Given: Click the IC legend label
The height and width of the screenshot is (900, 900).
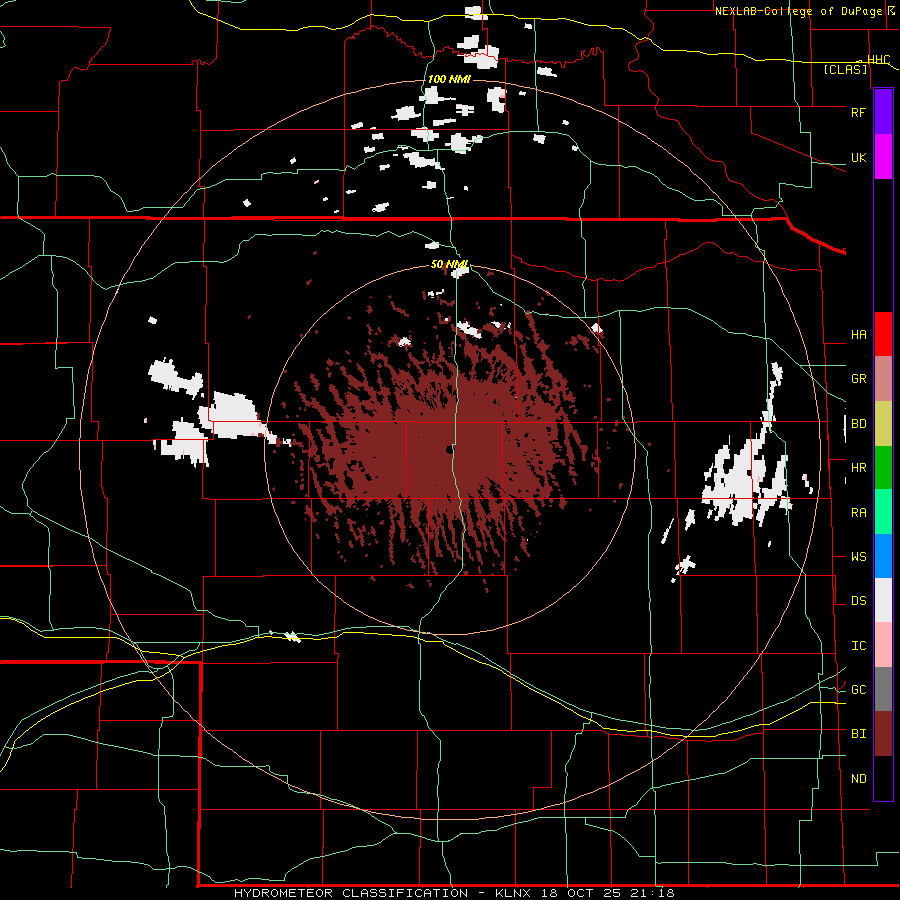Looking at the screenshot, I should (858, 646).
